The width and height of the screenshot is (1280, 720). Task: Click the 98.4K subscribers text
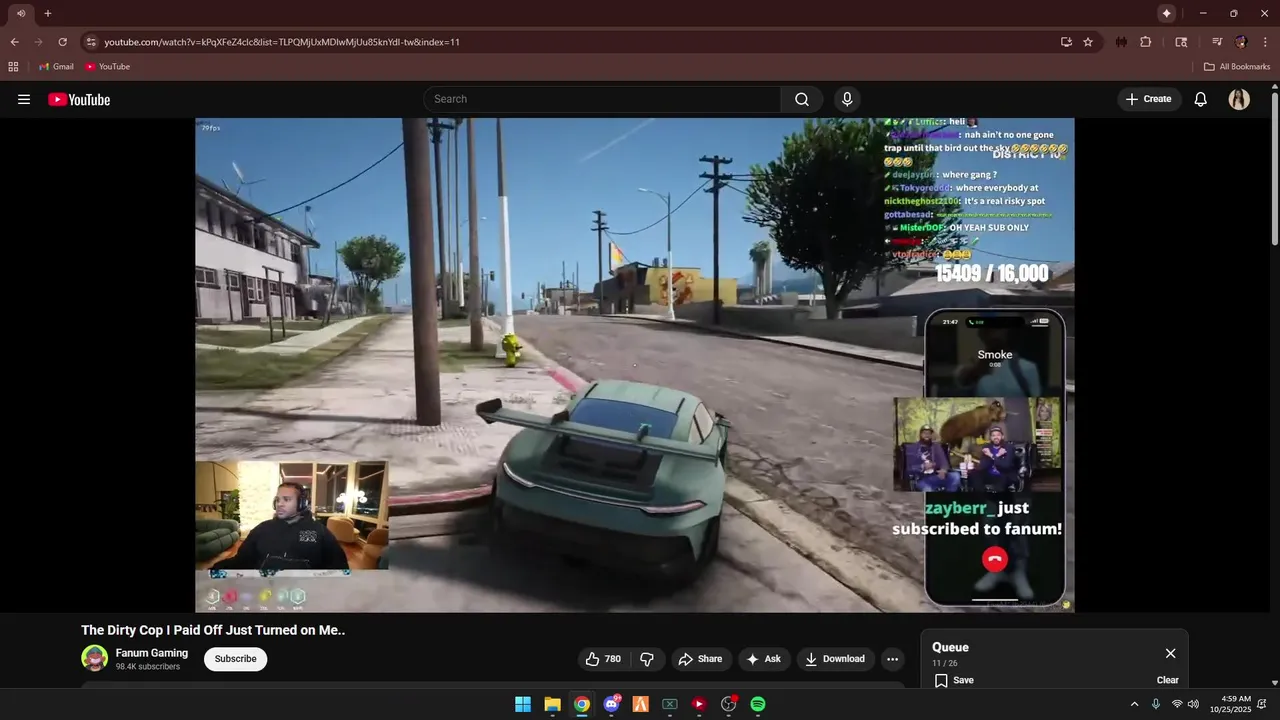[148, 667]
